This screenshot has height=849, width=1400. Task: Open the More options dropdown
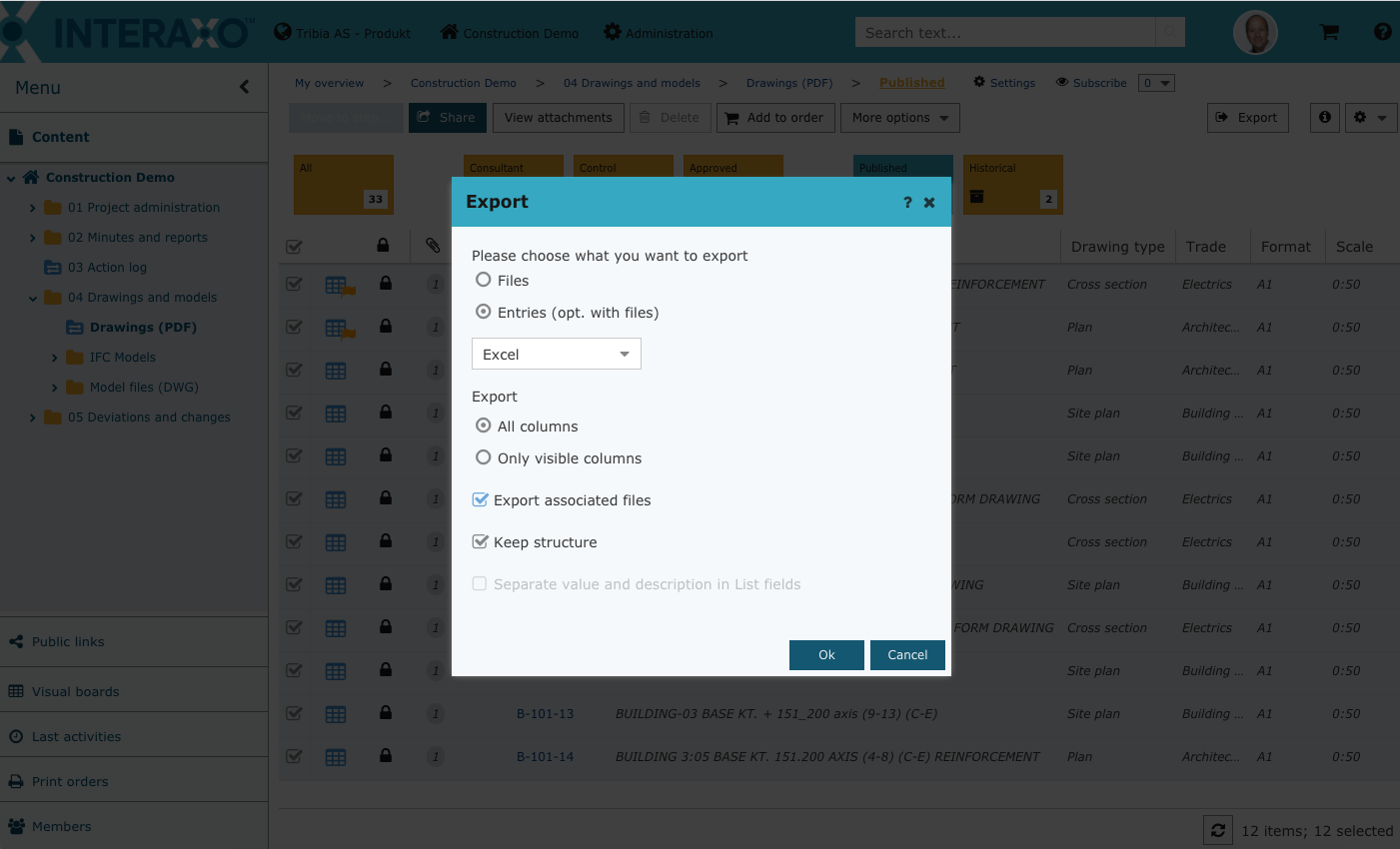[899, 118]
